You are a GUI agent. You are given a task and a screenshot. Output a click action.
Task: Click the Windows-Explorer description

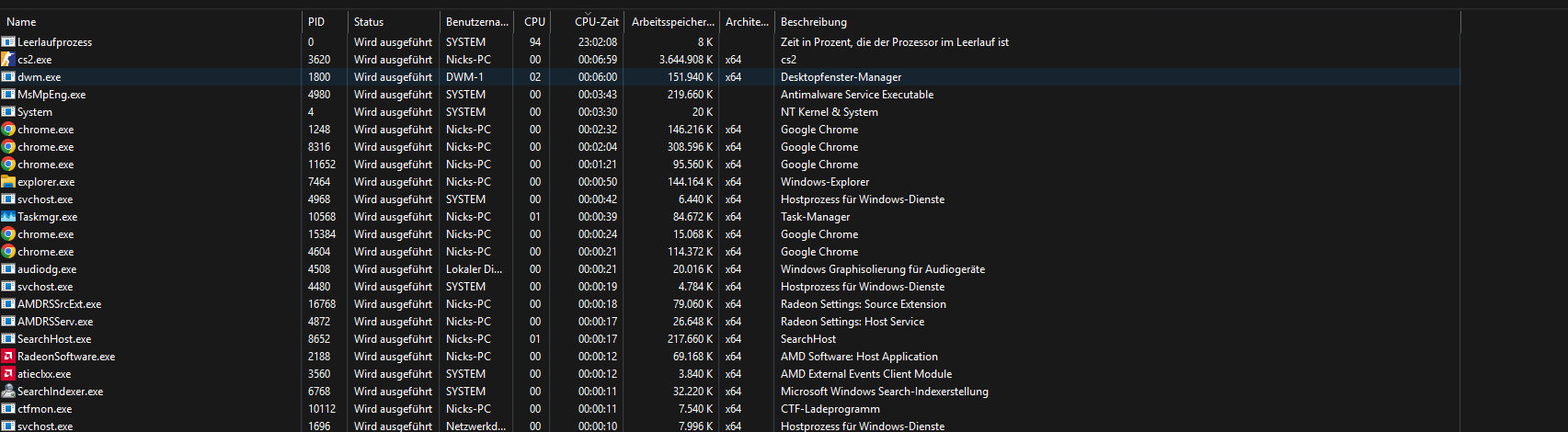(825, 182)
